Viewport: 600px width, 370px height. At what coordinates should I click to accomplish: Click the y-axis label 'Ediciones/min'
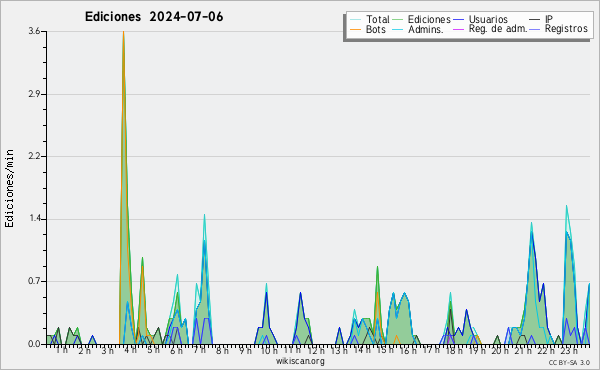(x=9, y=189)
